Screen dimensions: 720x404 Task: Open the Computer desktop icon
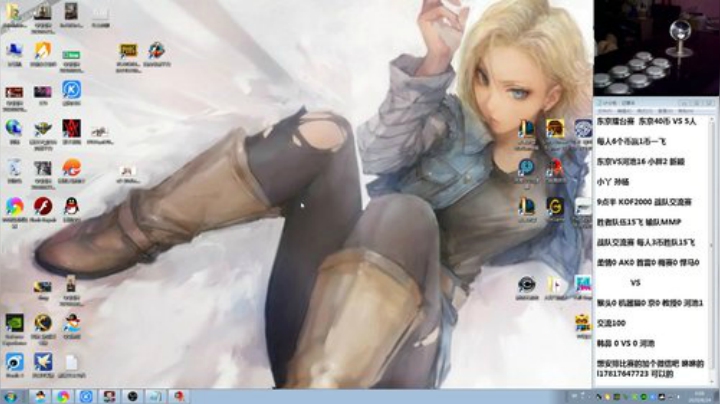click(x=14, y=50)
